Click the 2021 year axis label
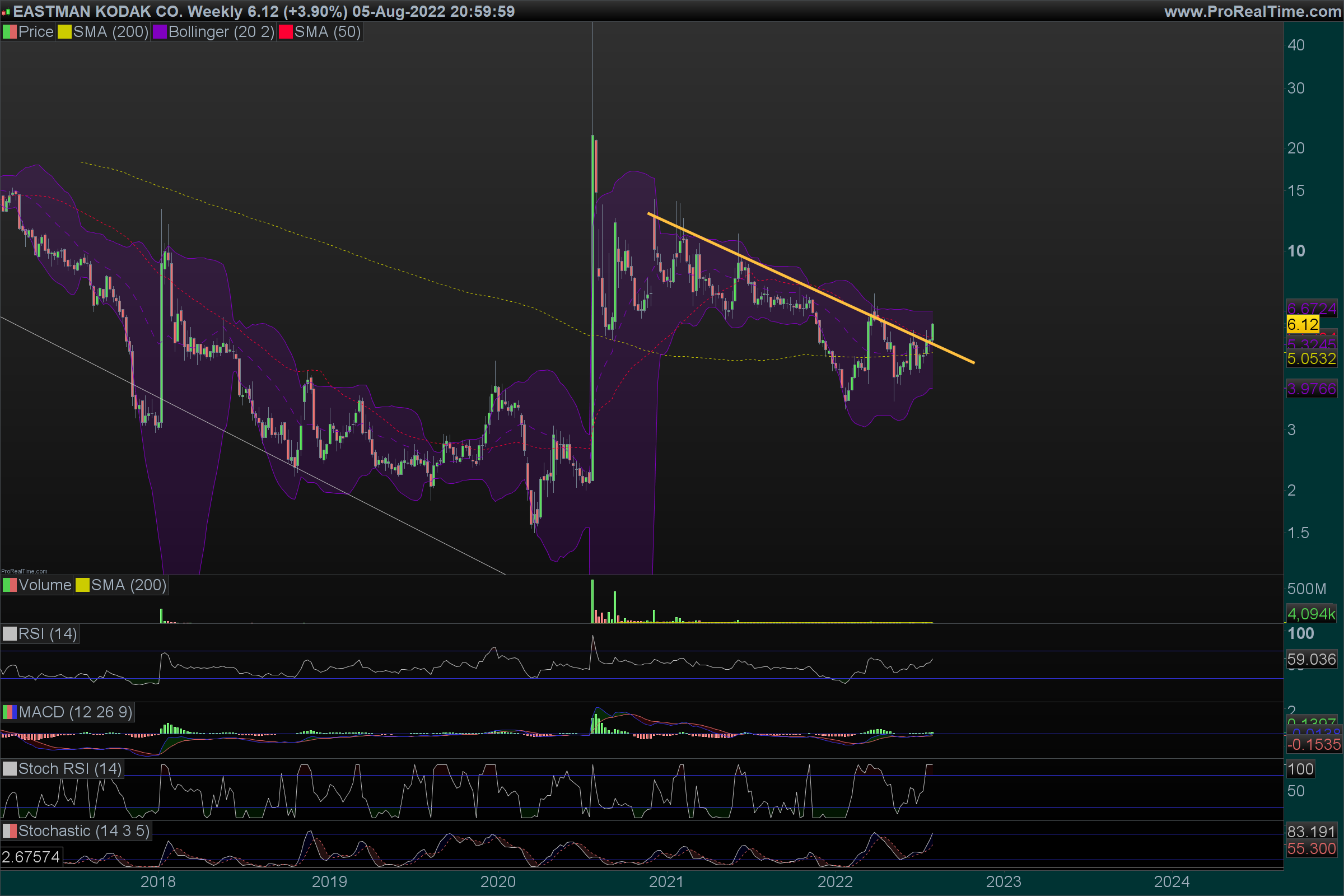The height and width of the screenshot is (896, 1344). [666, 881]
